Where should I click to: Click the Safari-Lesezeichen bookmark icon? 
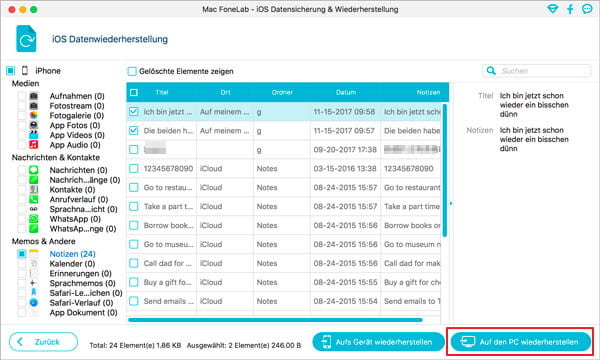click(34, 293)
